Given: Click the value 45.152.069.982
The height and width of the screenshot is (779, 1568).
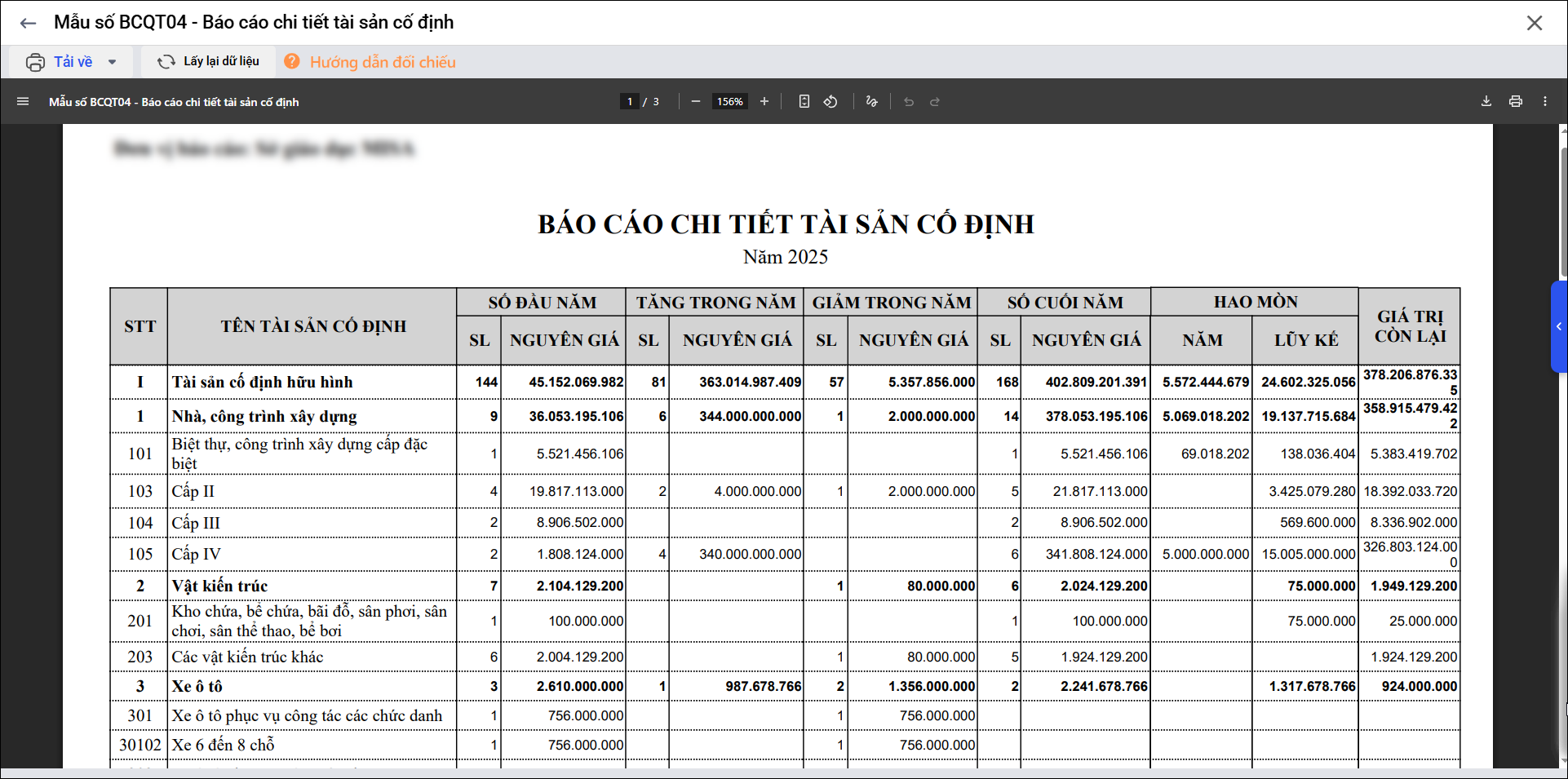Looking at the screenshot, I should pyautogui.click(x=576, y=382).
